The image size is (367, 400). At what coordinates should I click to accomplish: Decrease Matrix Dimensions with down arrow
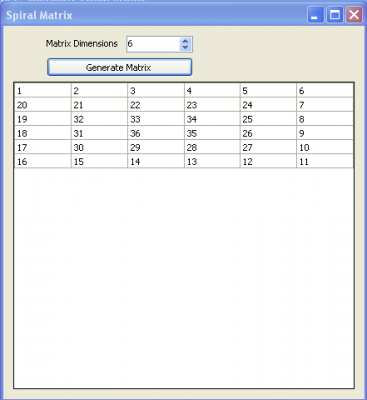pos(185,47)
